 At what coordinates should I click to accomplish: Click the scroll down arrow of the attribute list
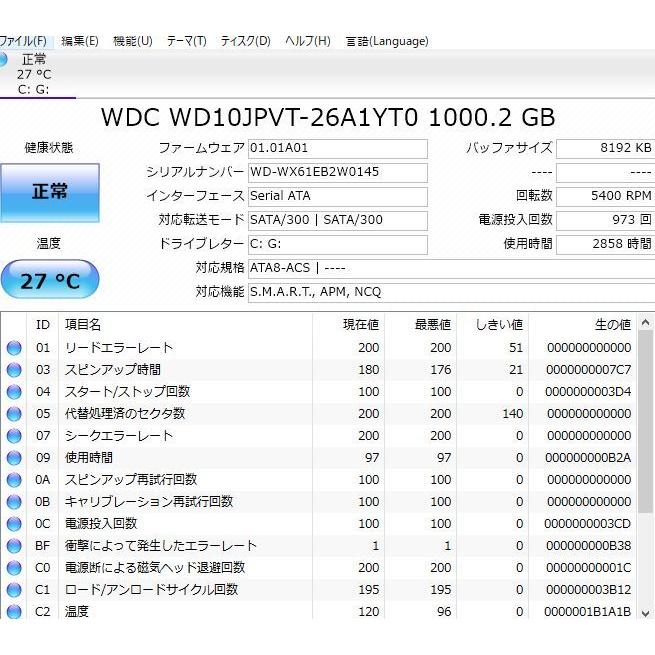pyautogui.click(x=645, y=613)
